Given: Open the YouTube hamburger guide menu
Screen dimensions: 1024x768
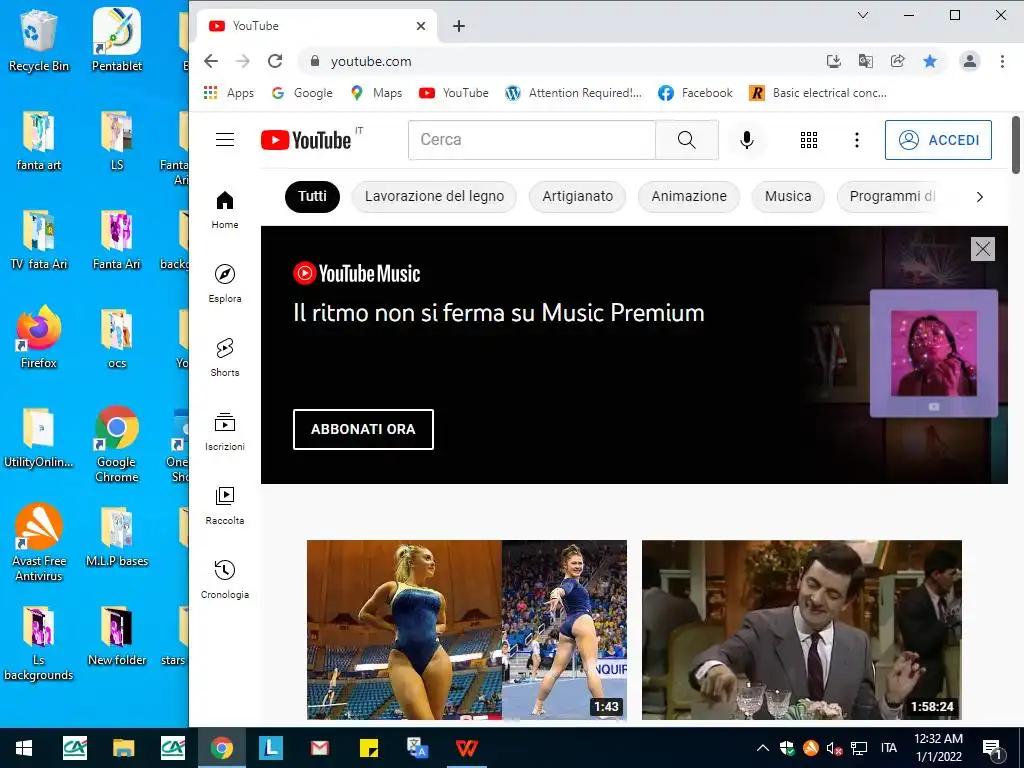Looking at the screenshot, I should click(x=225, y=140).
